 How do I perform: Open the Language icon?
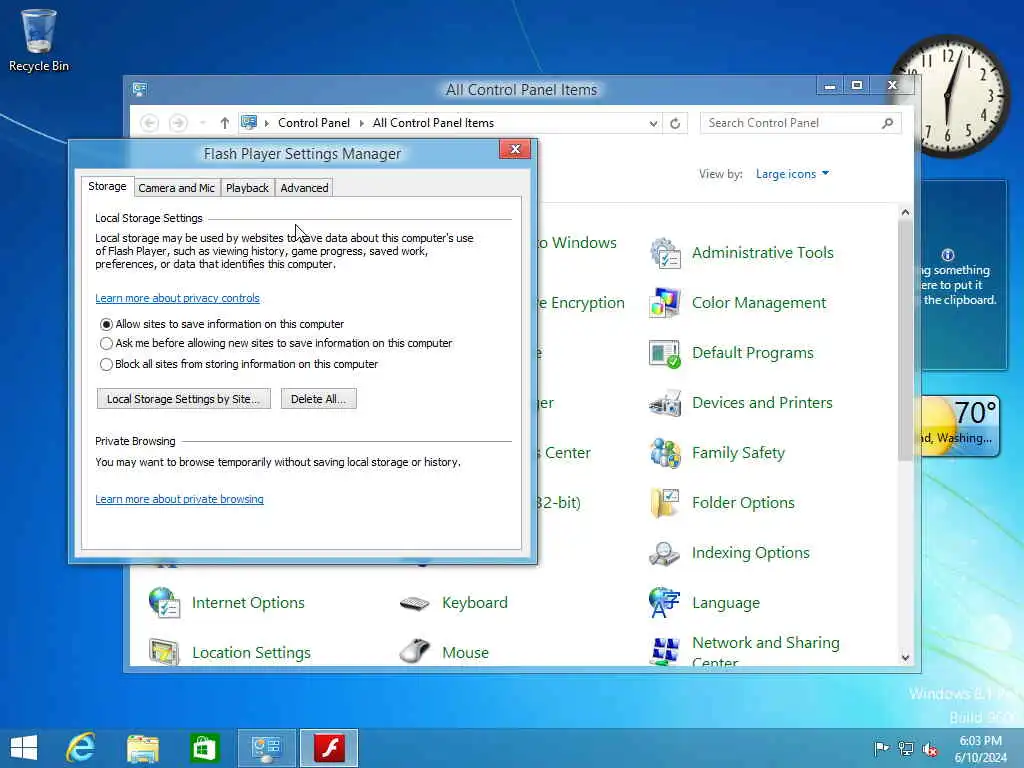click(x=665, y=603)
